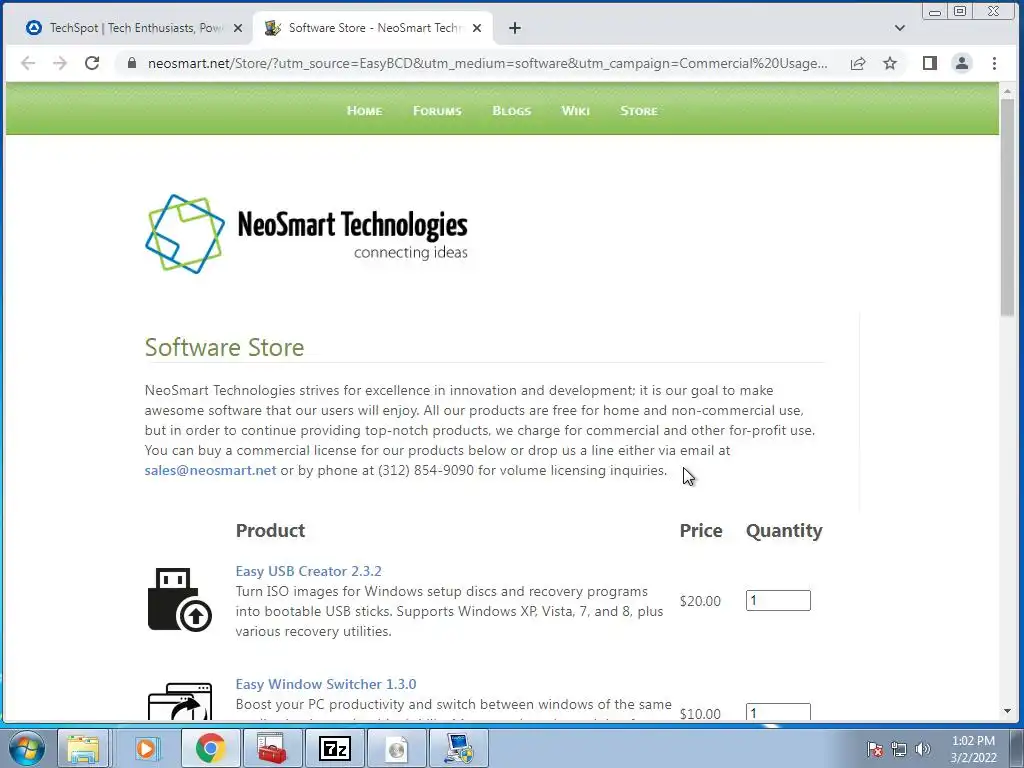Screen dimensions: 1024x768
Task: Close the TechSpot tab
Action: (x=238, y=28)
